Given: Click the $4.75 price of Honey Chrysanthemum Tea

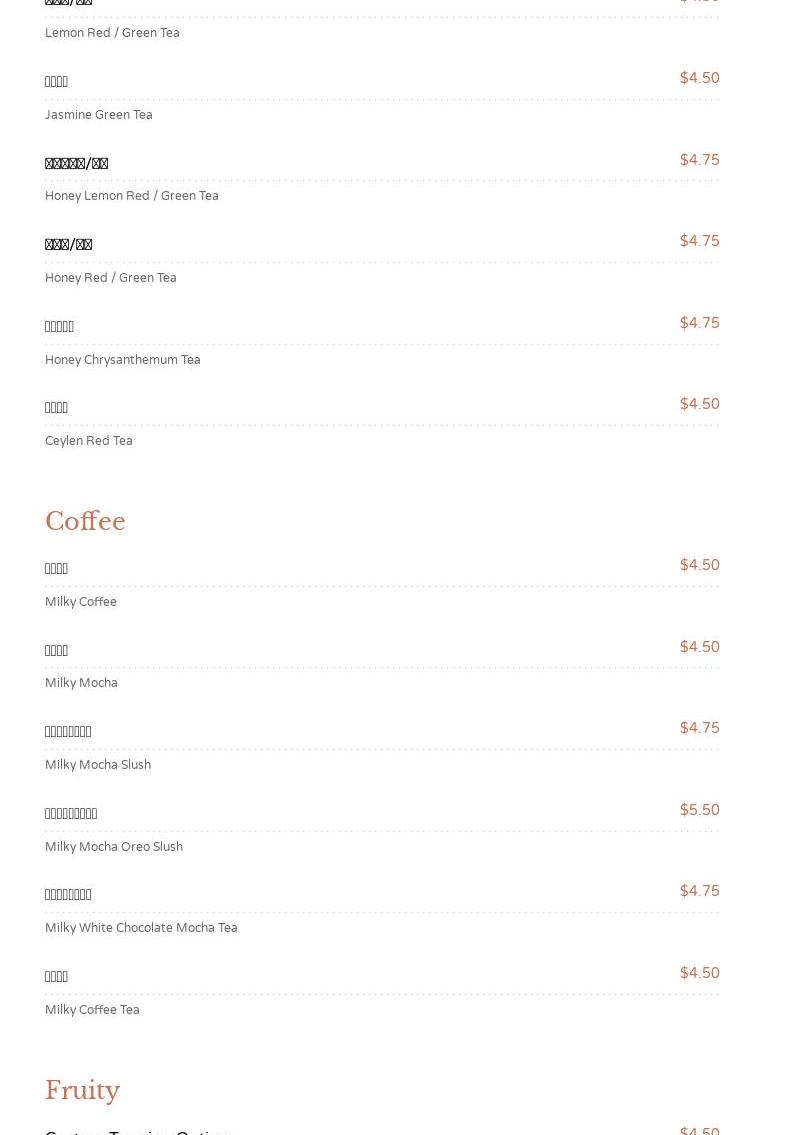Looking at the screenshot, I should [x=700, y=322].
